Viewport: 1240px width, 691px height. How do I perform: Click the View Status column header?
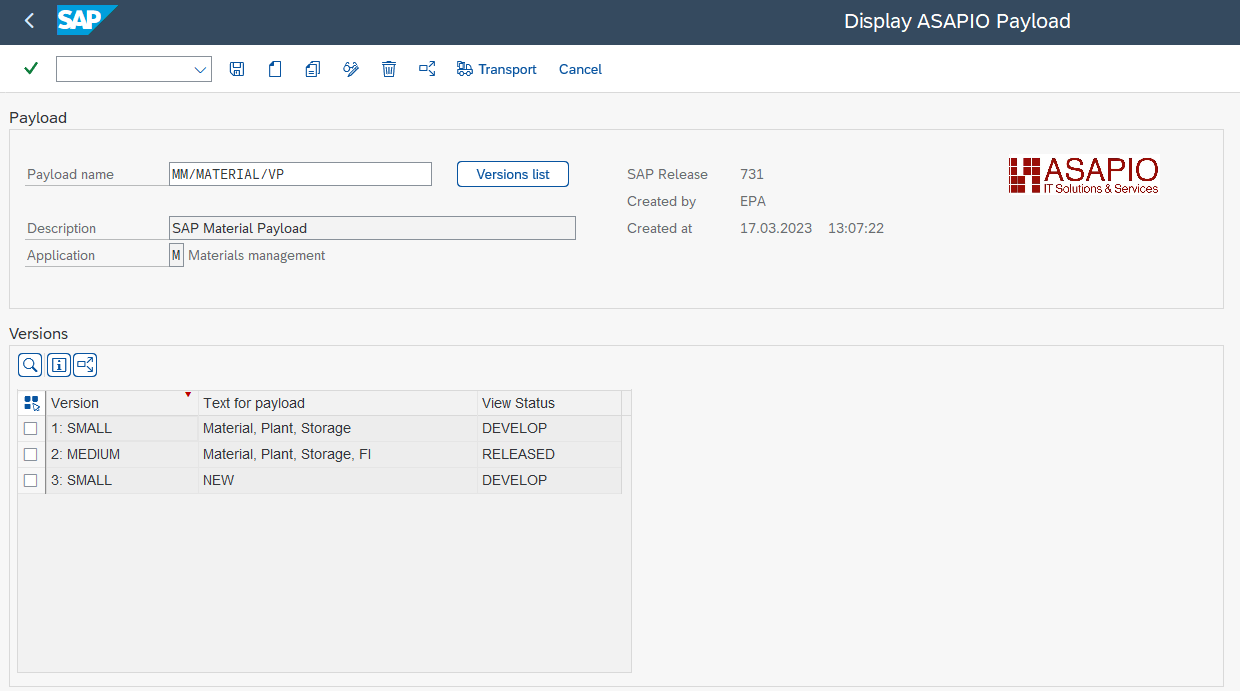[x=549, y=403]
